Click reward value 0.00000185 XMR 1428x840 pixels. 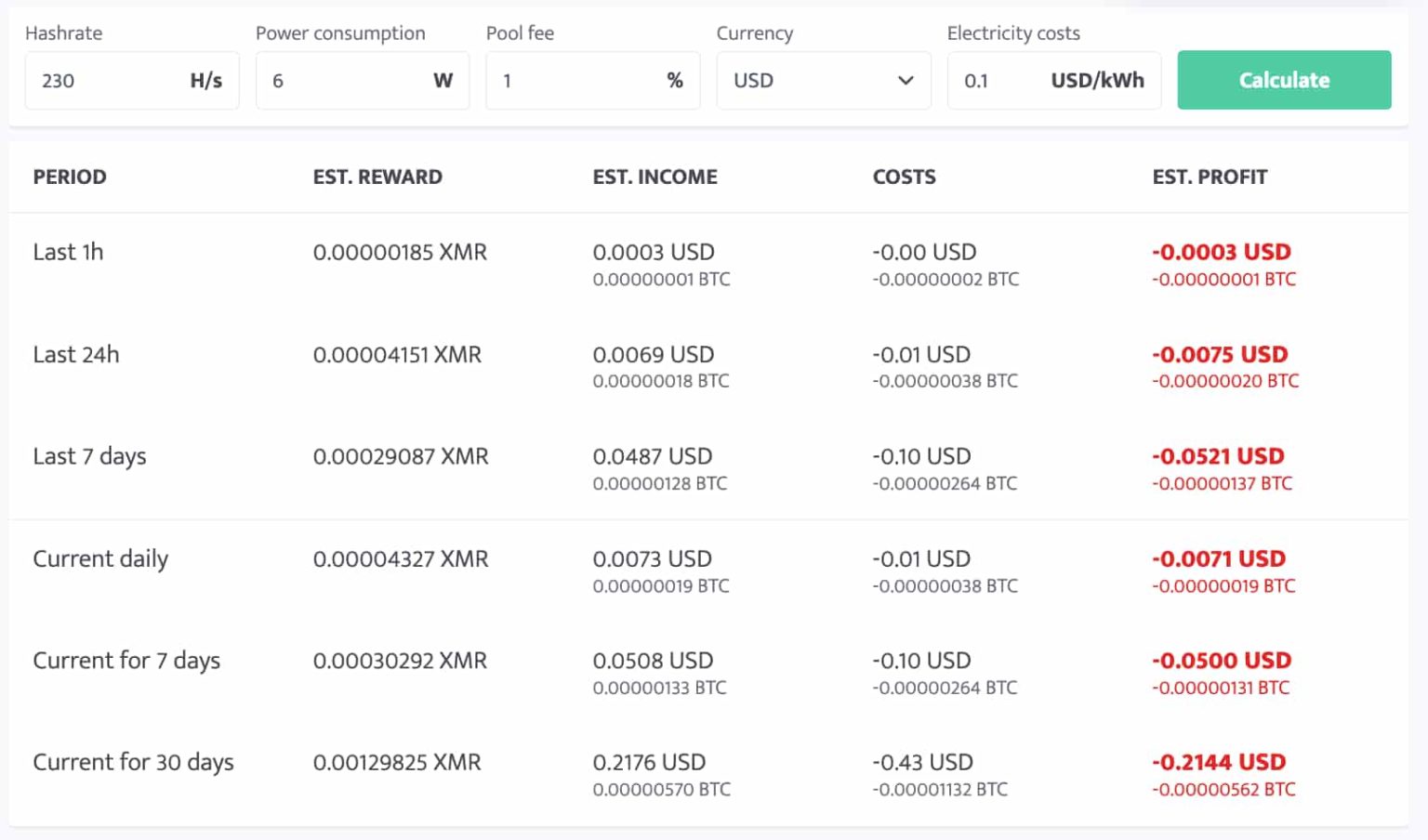click(x=400, y=252)
